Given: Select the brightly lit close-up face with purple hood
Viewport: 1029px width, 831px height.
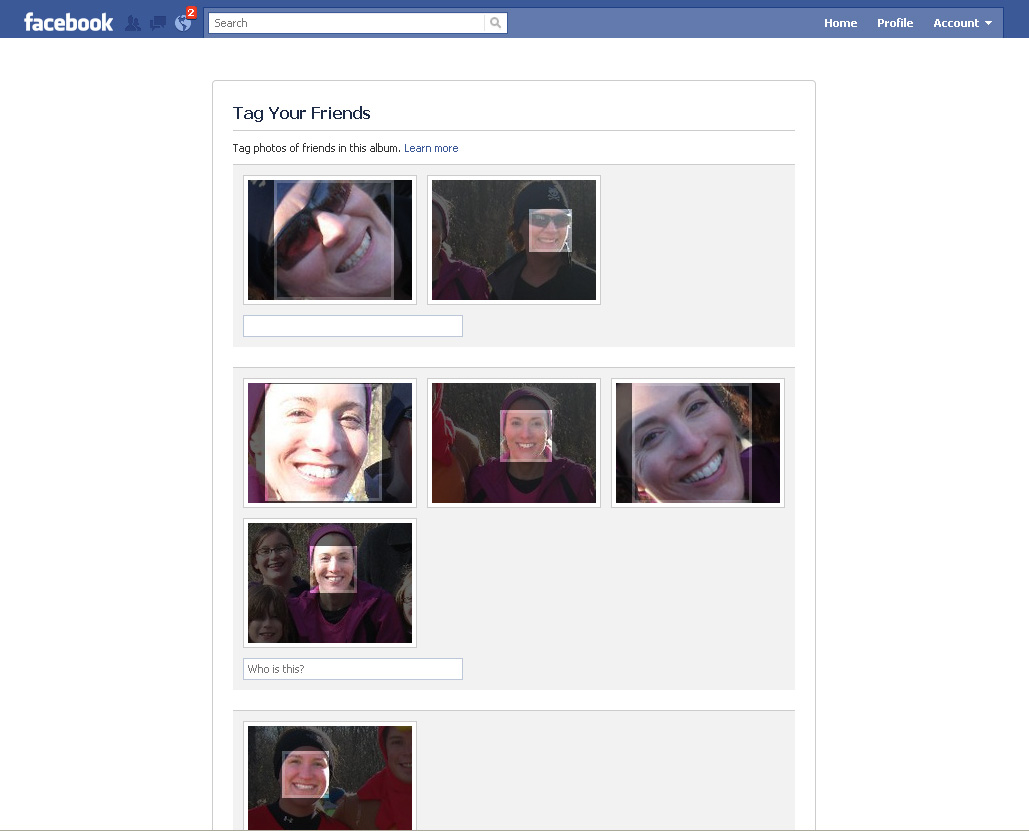Looking at the screenshot, I should [x=330, y=443].
